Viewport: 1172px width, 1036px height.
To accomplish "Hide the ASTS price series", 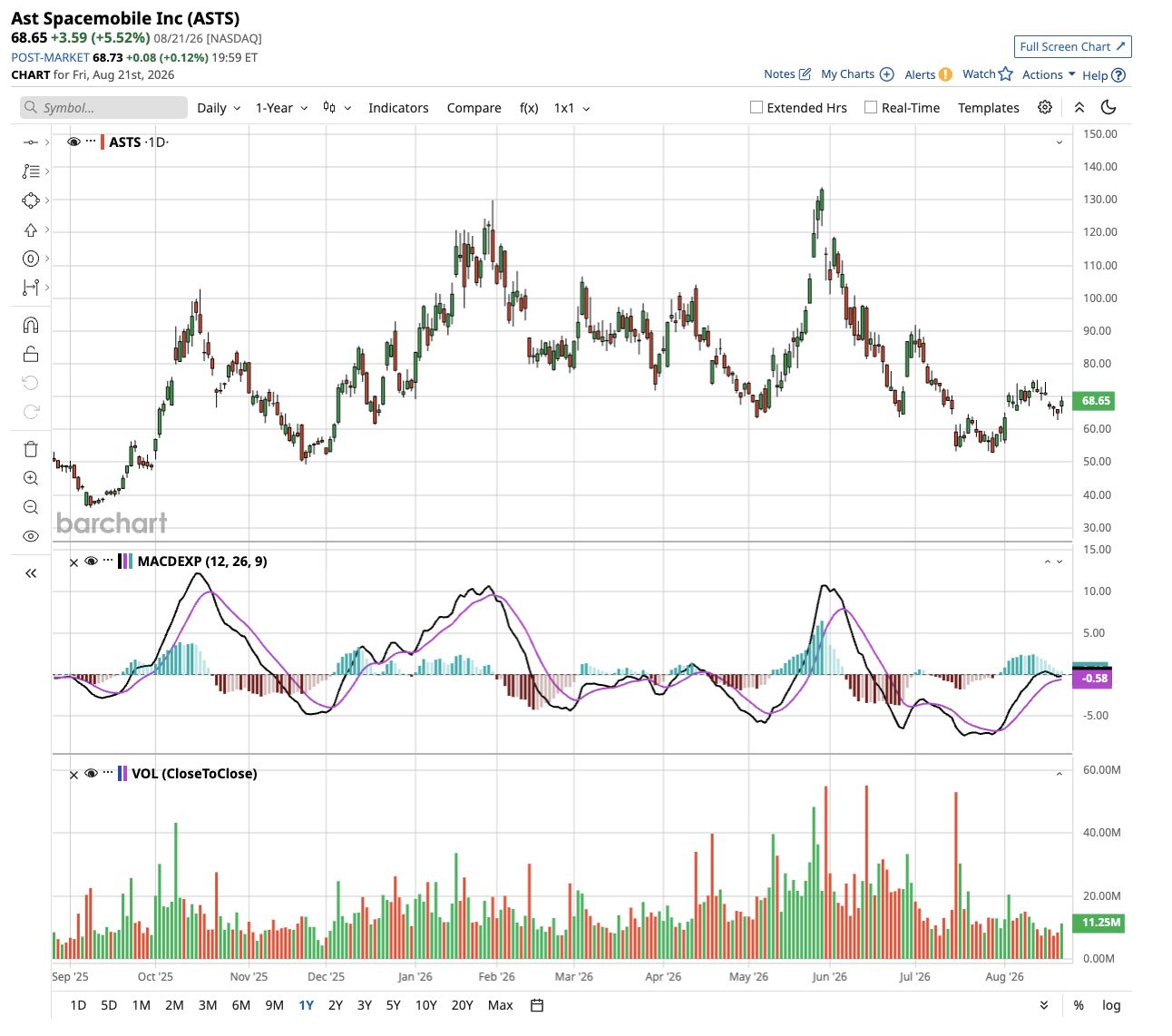I will coord(74,142).
